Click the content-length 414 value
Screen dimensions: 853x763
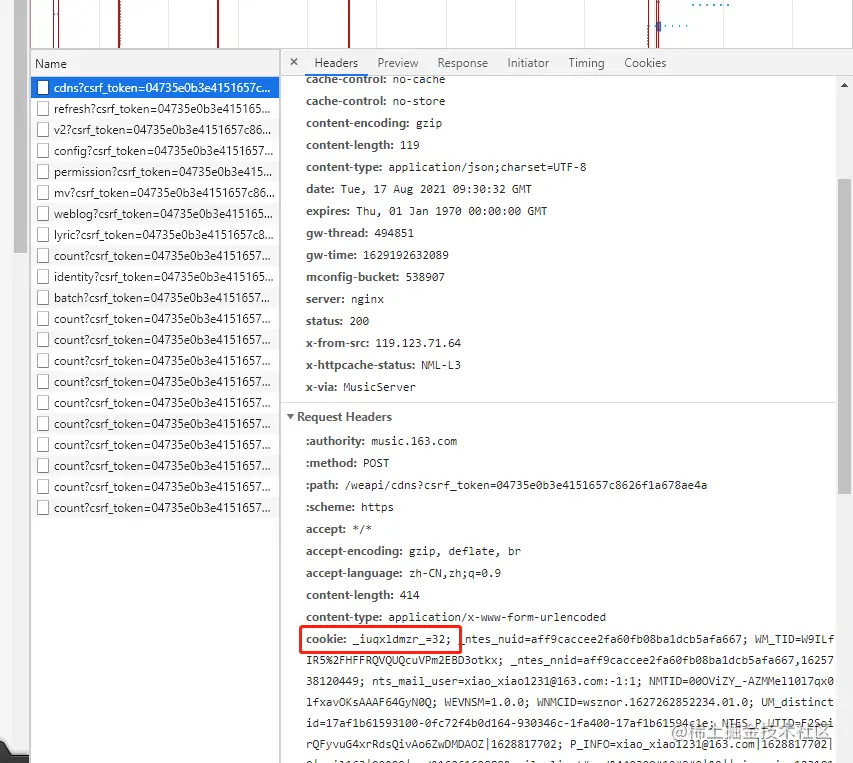coord(410,595)
